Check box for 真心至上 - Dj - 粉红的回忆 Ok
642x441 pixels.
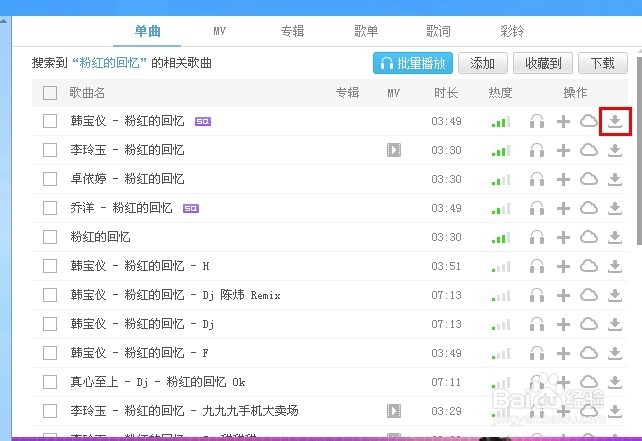50,382
